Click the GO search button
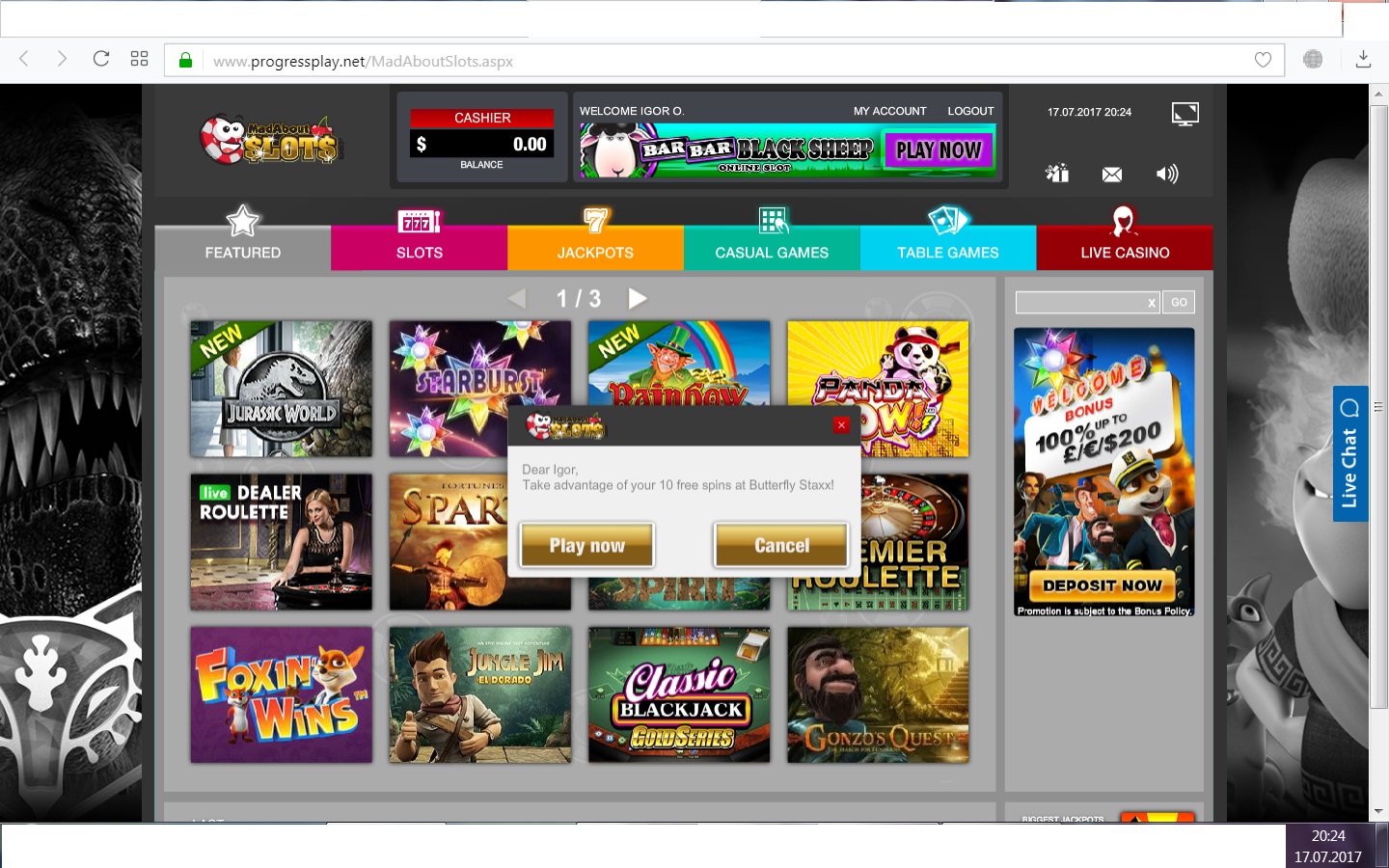This screenshot has width=1389, height=868. click(1179, 302)
